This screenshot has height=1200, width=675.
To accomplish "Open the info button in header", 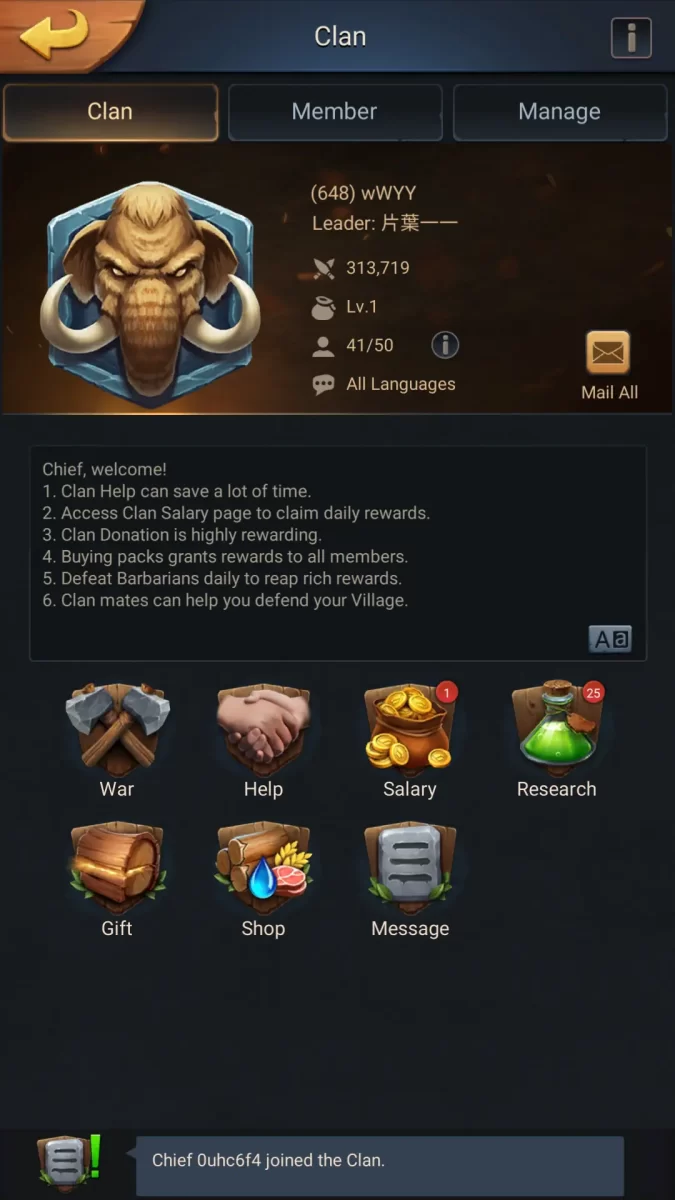I will [631, 38].
